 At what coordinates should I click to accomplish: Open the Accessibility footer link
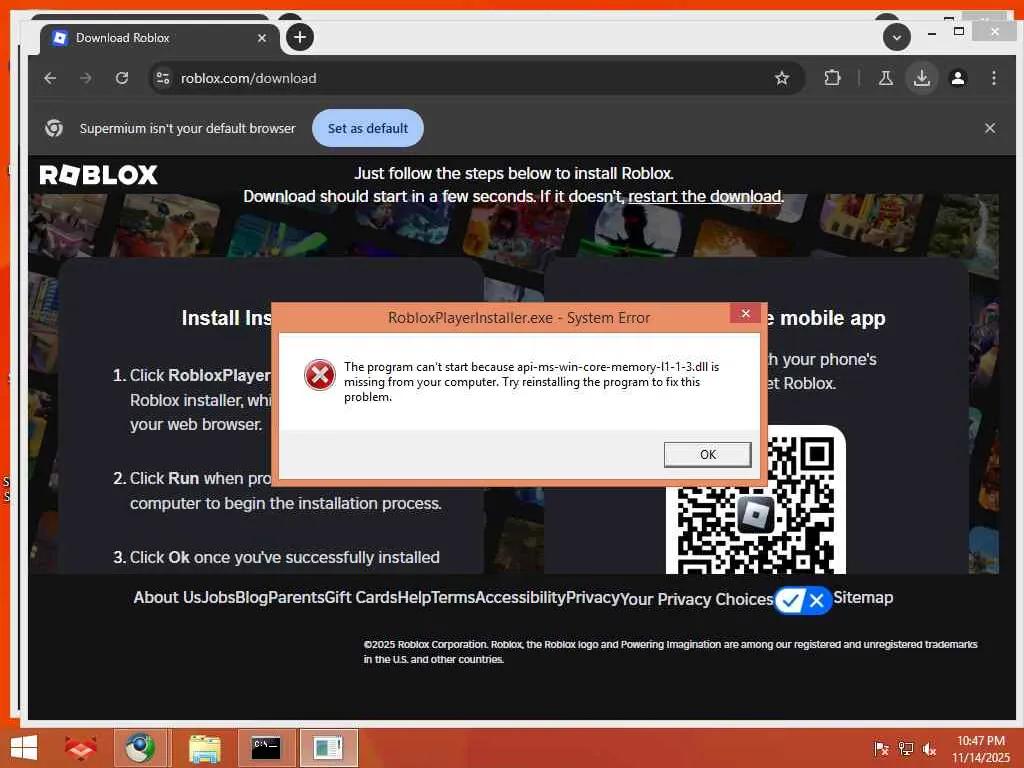click(x=520, y=598)
